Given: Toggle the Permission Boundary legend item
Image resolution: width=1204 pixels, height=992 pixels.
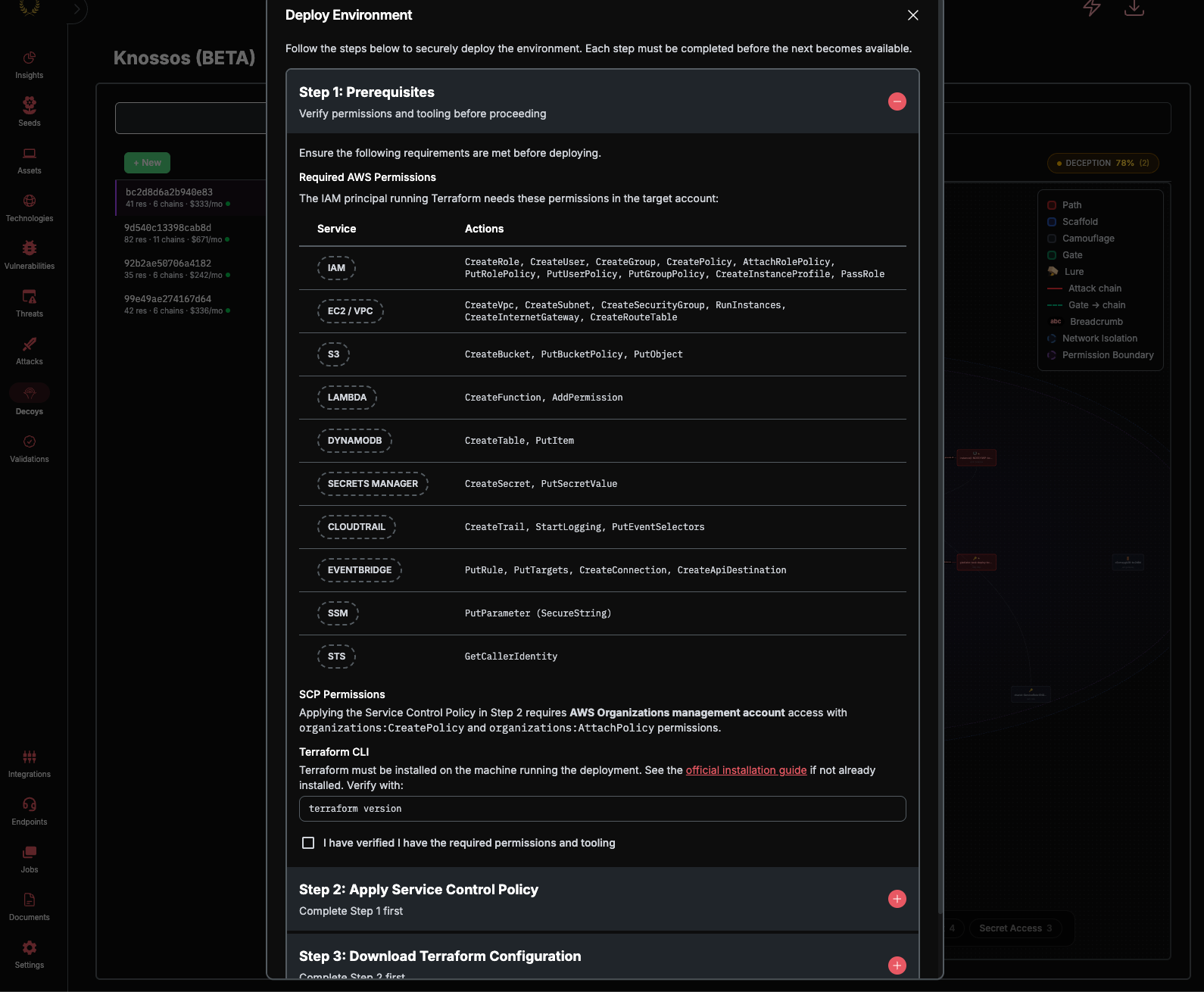Looking at the screenshot, I should (x=1100, y=355).
